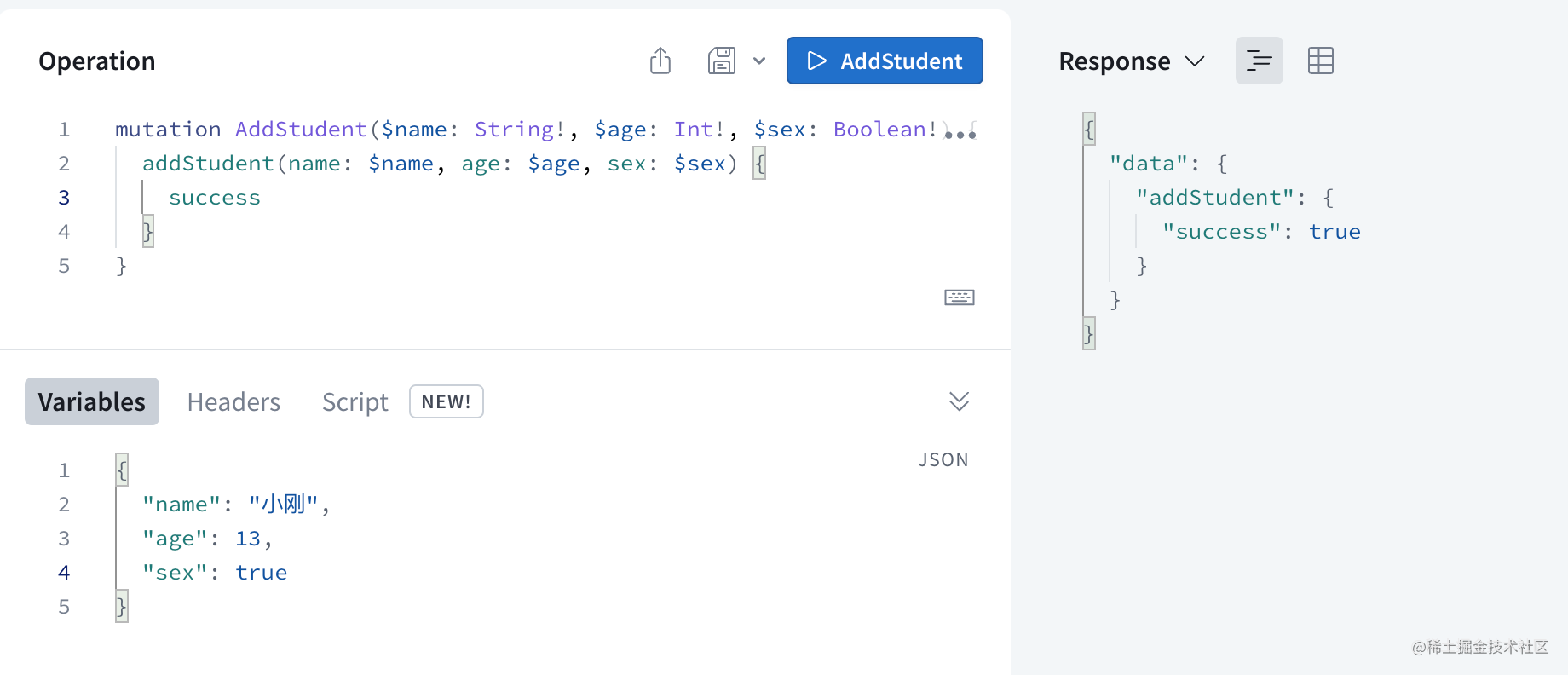Click the addStudent call on line 2
This screenshot has width=1568, height=675.
[208, 164]
